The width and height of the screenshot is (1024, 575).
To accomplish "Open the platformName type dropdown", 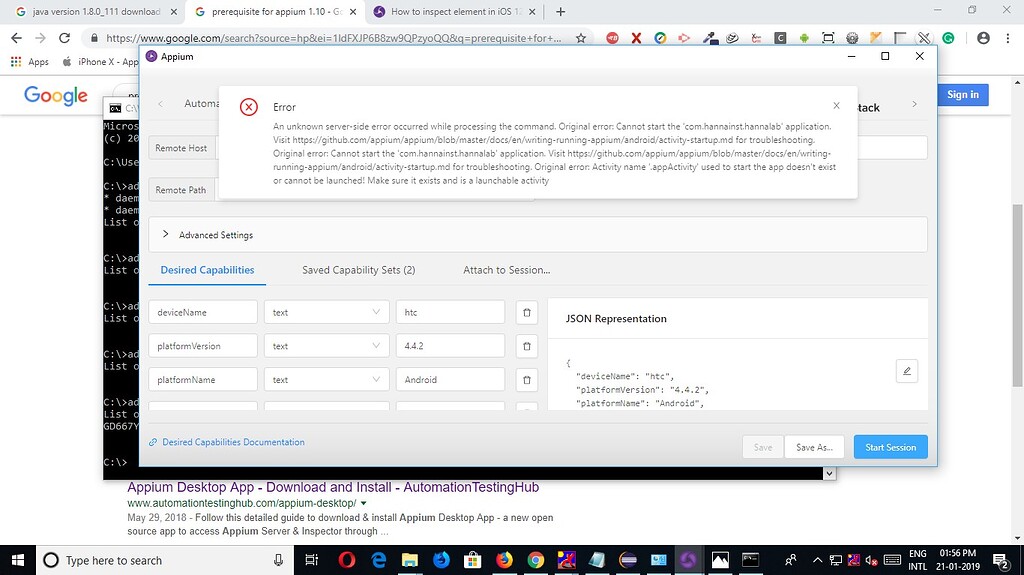I will pos(326,380).
